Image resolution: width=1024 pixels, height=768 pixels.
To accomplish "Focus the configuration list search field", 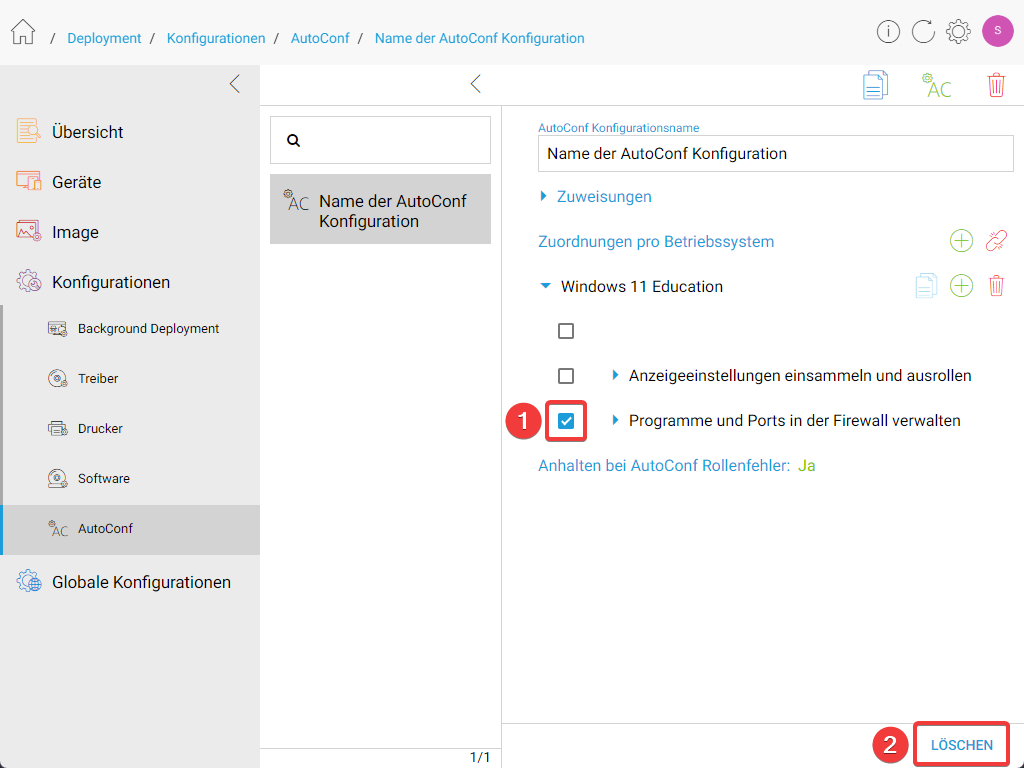I will tap(380, 140).
